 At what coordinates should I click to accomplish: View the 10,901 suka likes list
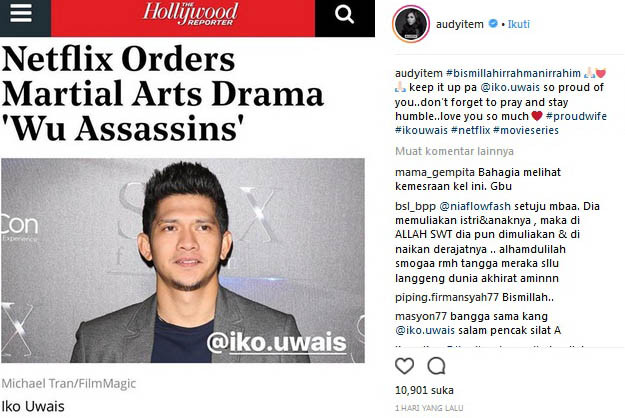pos(424,390)
